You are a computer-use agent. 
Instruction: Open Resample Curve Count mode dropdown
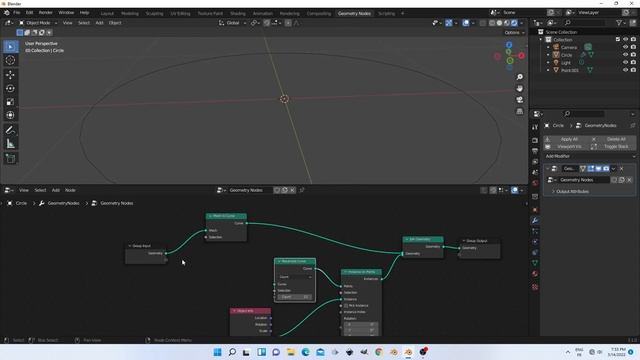[295, 277]
